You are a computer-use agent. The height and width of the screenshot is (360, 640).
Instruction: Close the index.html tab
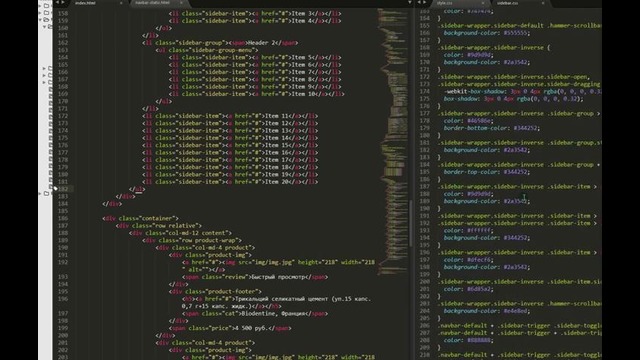121,3
